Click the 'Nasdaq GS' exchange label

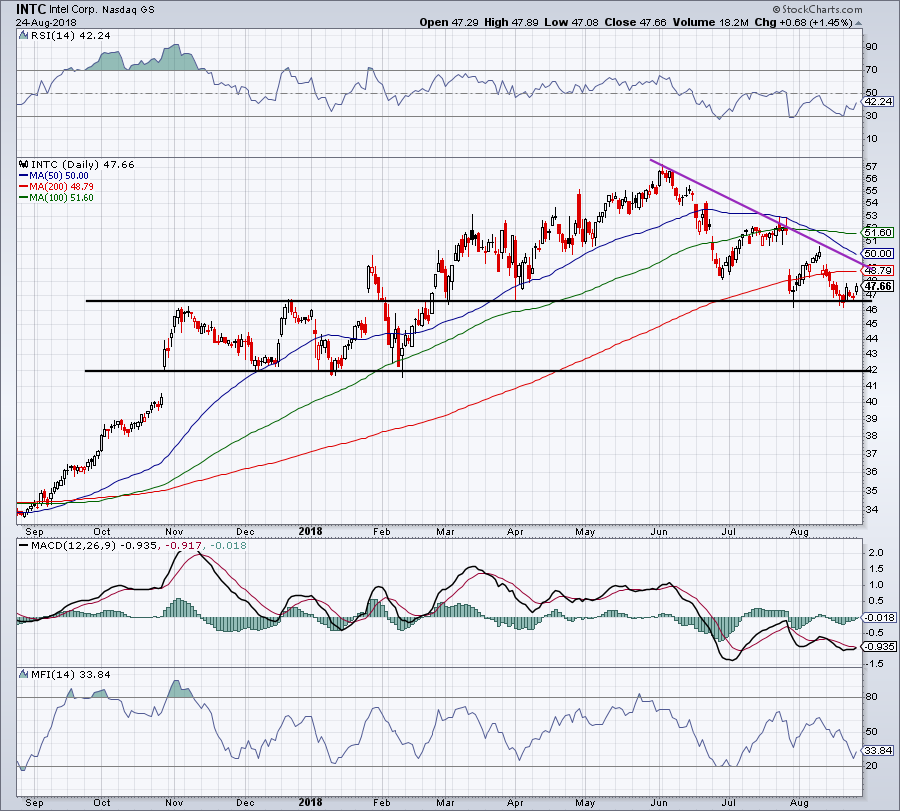129,10
